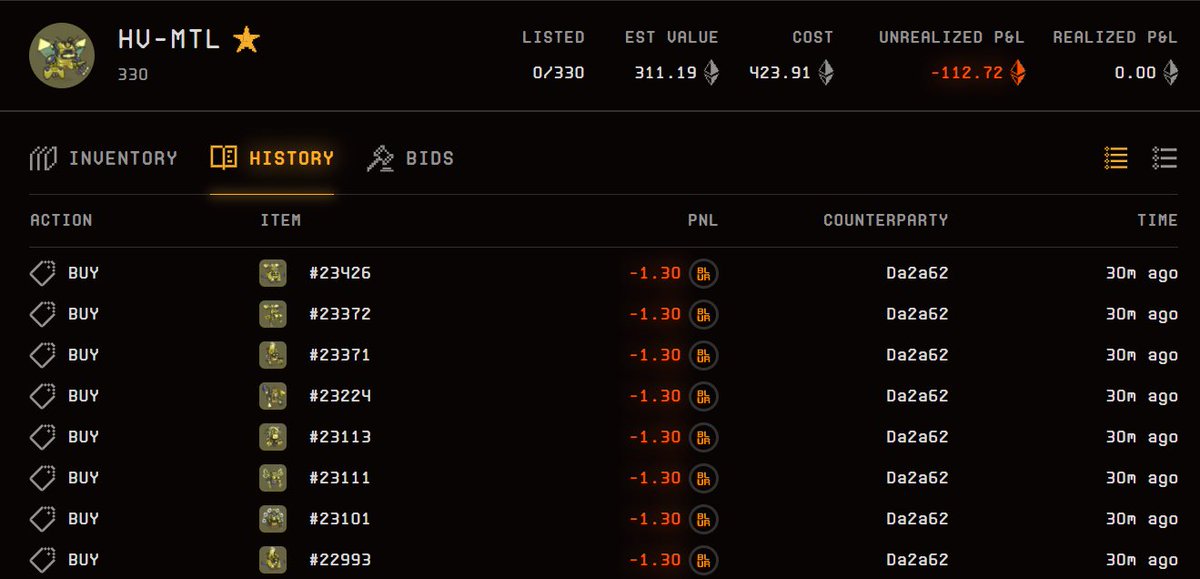Click the buy tag icon for #23371

(43, 355)
